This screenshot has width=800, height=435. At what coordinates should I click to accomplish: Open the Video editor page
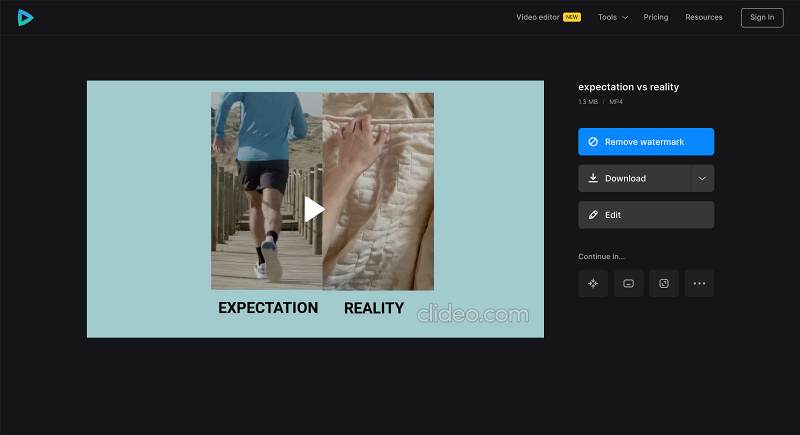(537, 17)
